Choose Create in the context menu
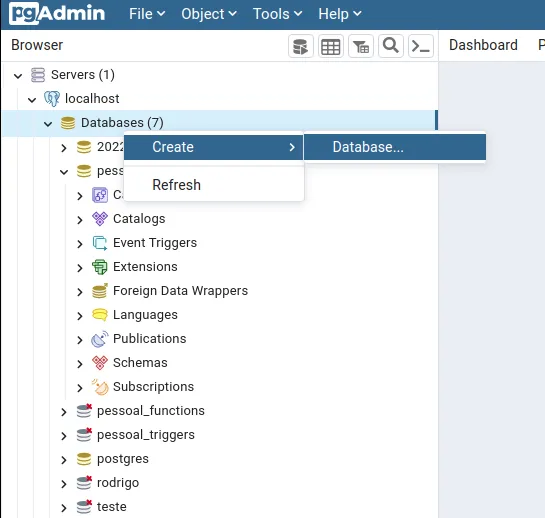This screenshot has width=545, height=518. point(213,147)
